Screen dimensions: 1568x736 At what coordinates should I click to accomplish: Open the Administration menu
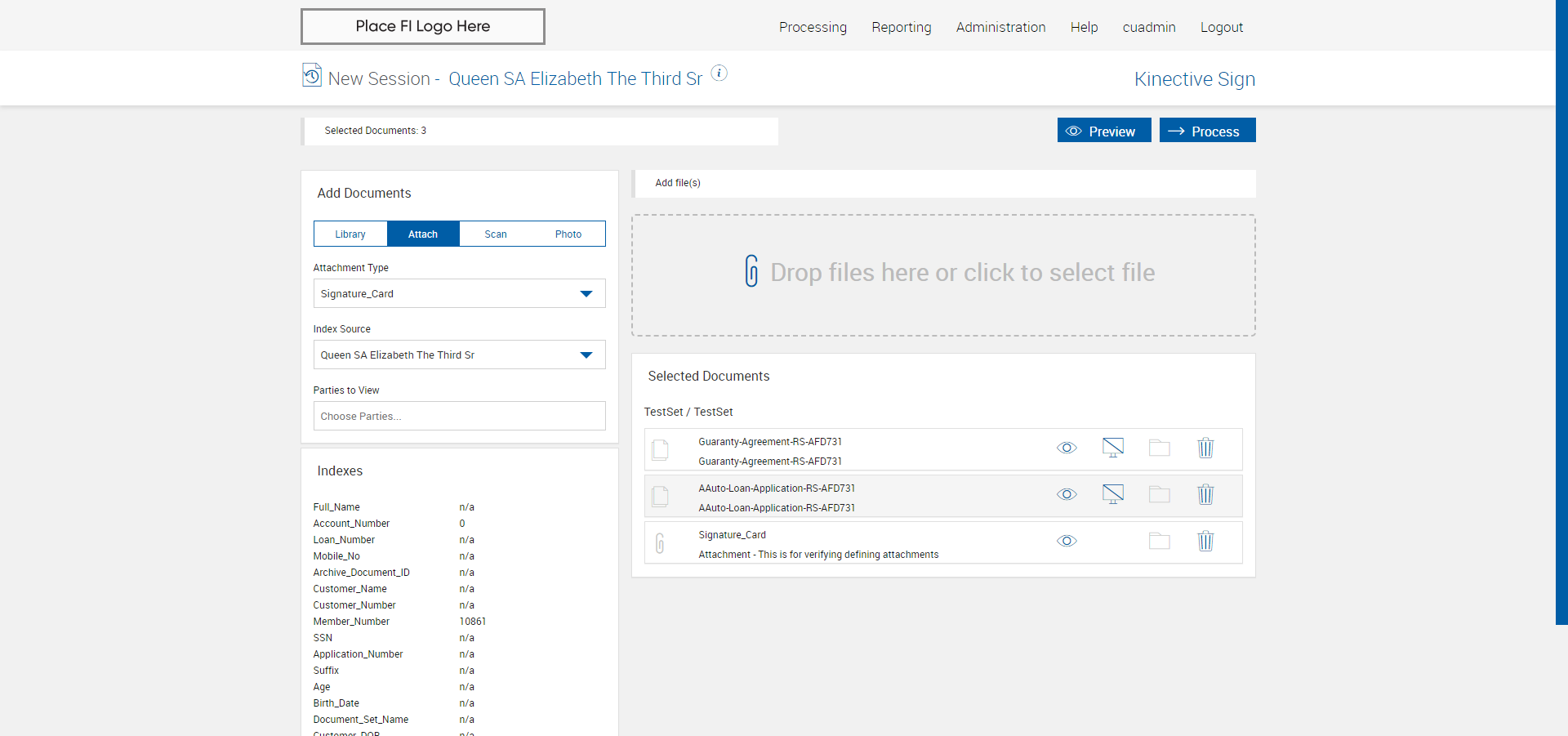(x=1000, y=27)
